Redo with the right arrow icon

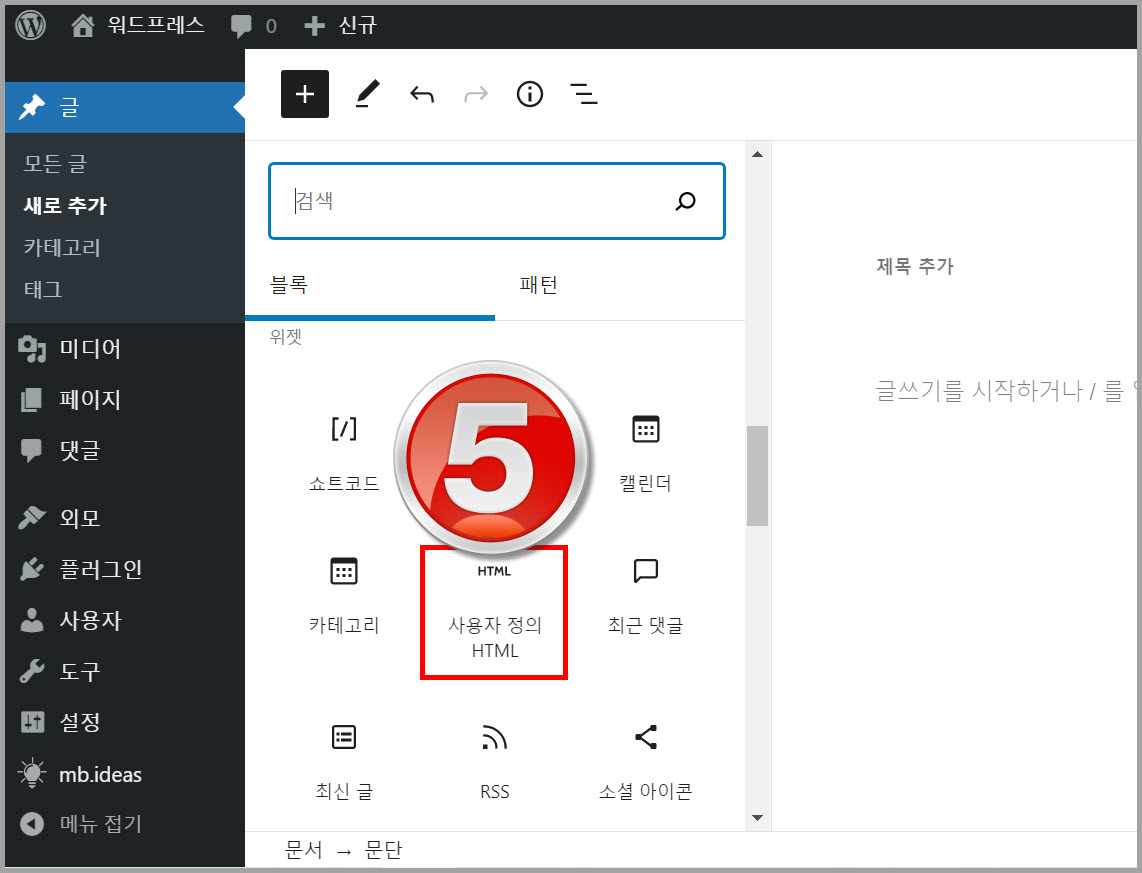pyautogui.click(x=476, y=94)
